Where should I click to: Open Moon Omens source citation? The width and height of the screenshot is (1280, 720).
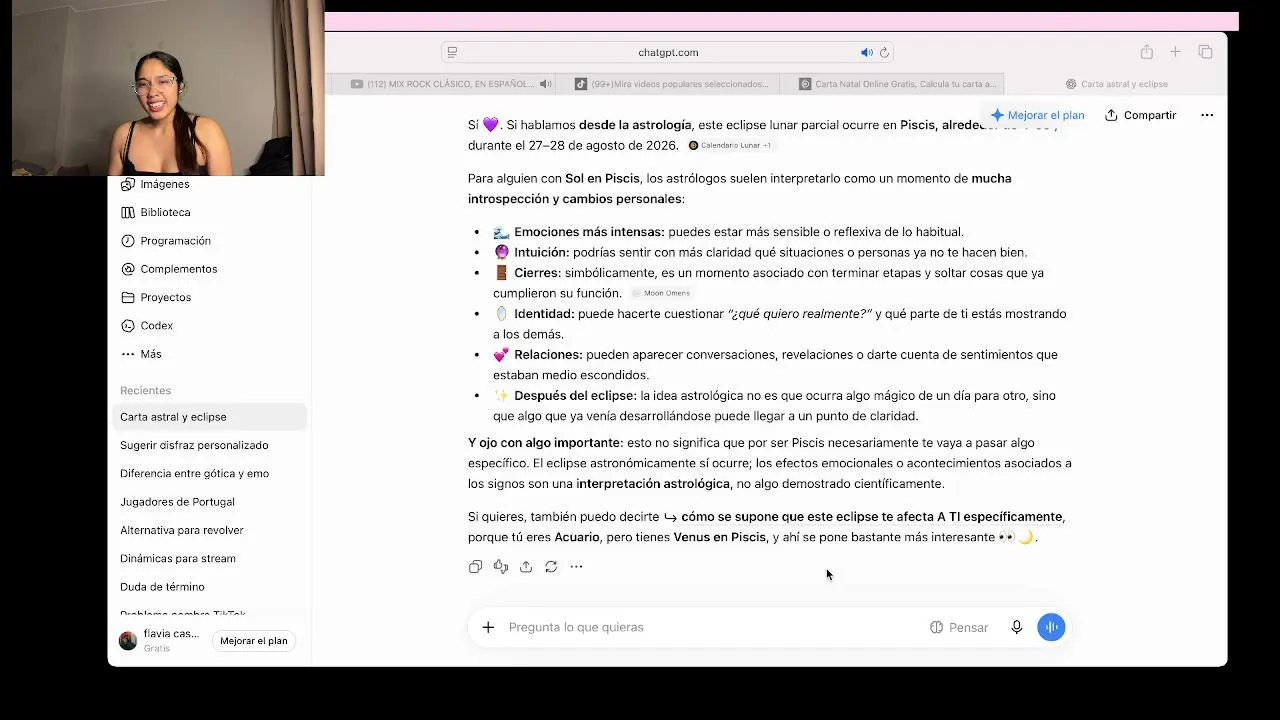(x=661, y=293)
